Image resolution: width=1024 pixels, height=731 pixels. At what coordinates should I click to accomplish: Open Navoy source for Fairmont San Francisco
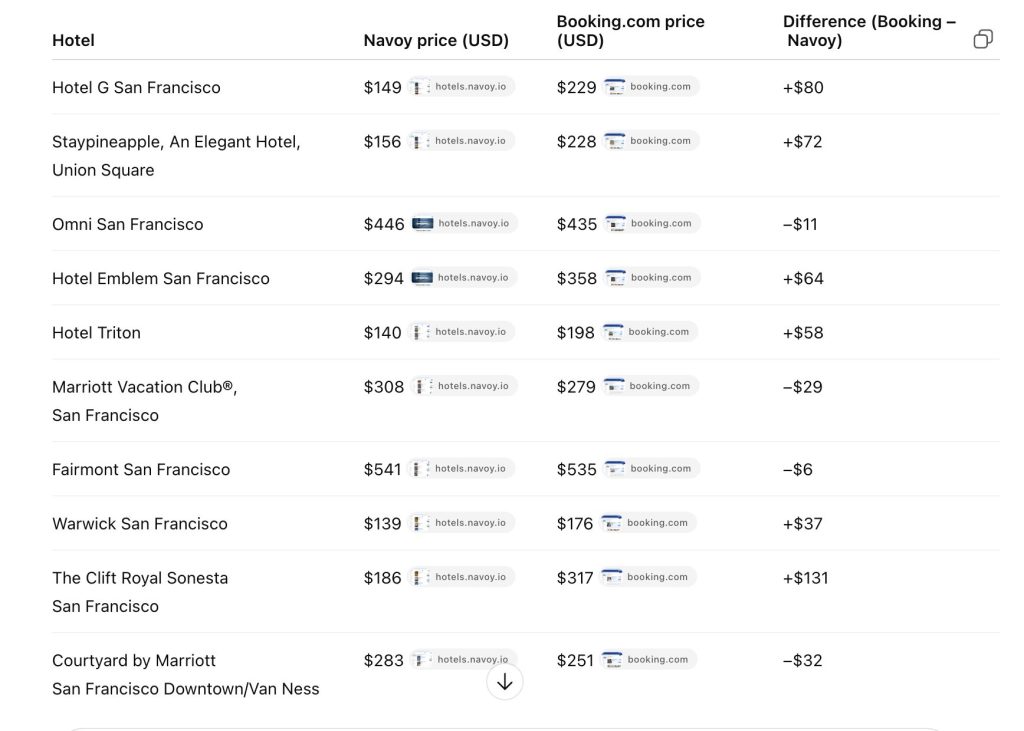462,469
